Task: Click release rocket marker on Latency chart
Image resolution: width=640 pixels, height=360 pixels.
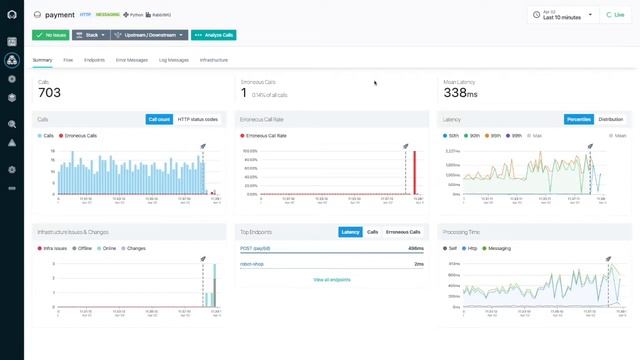Action: (590, 146)
